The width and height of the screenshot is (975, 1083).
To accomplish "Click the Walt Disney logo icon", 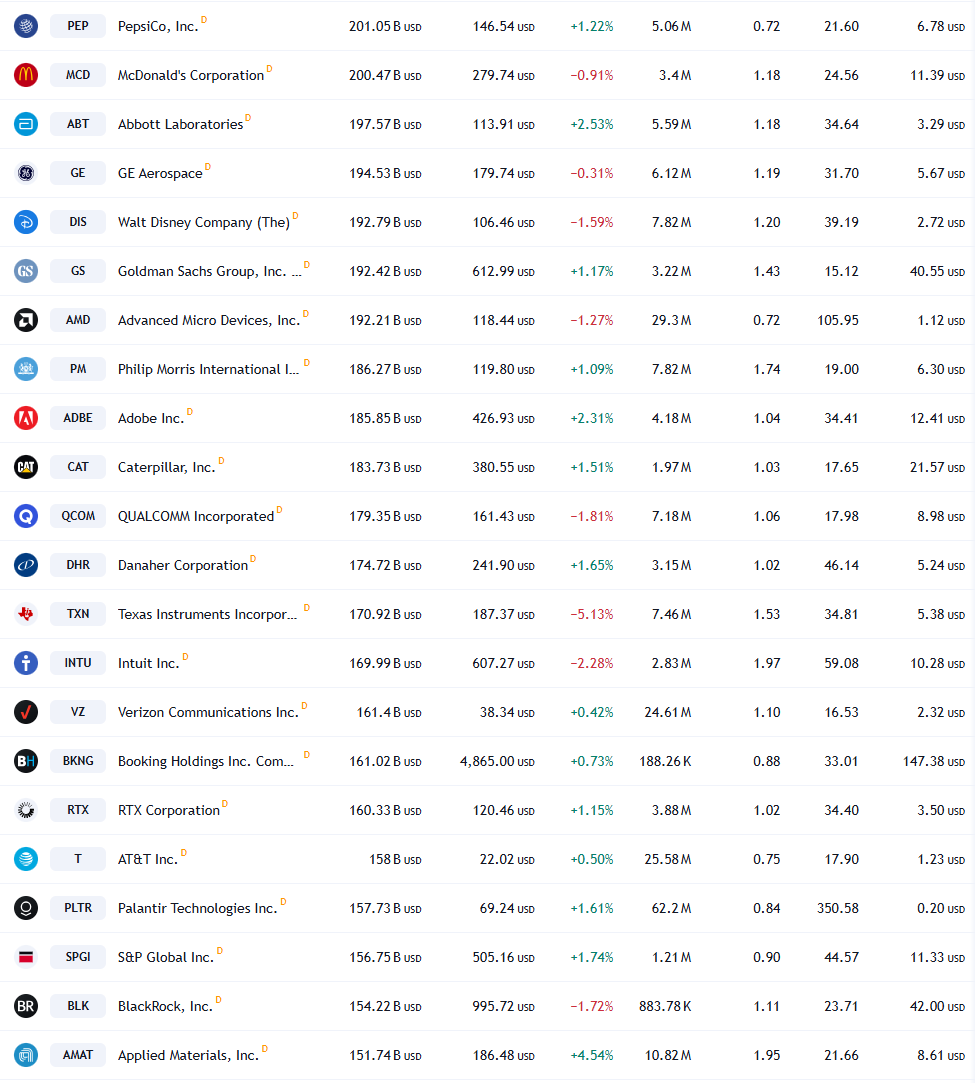I will point(26,222).
